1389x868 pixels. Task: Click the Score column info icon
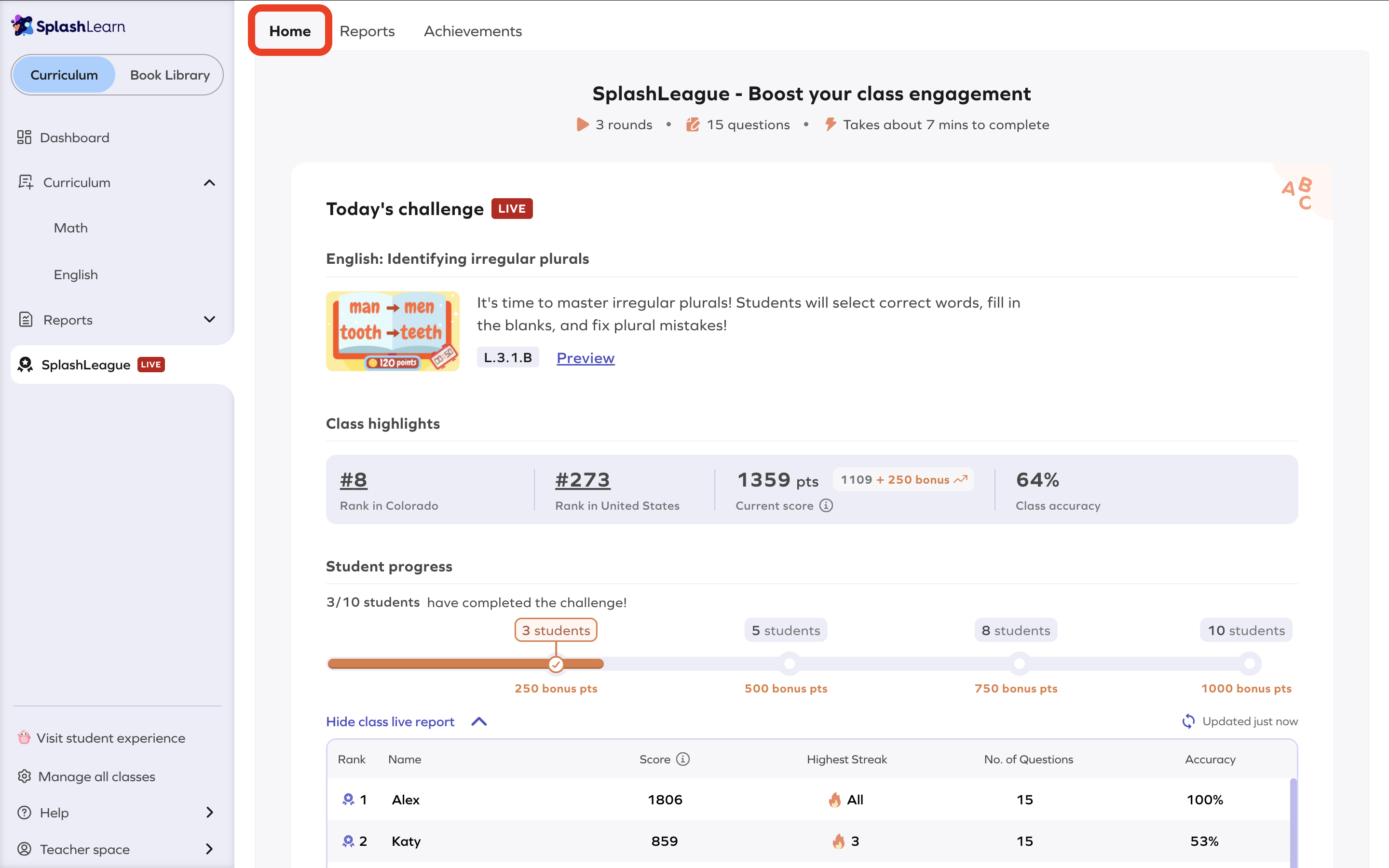[682, 759]
